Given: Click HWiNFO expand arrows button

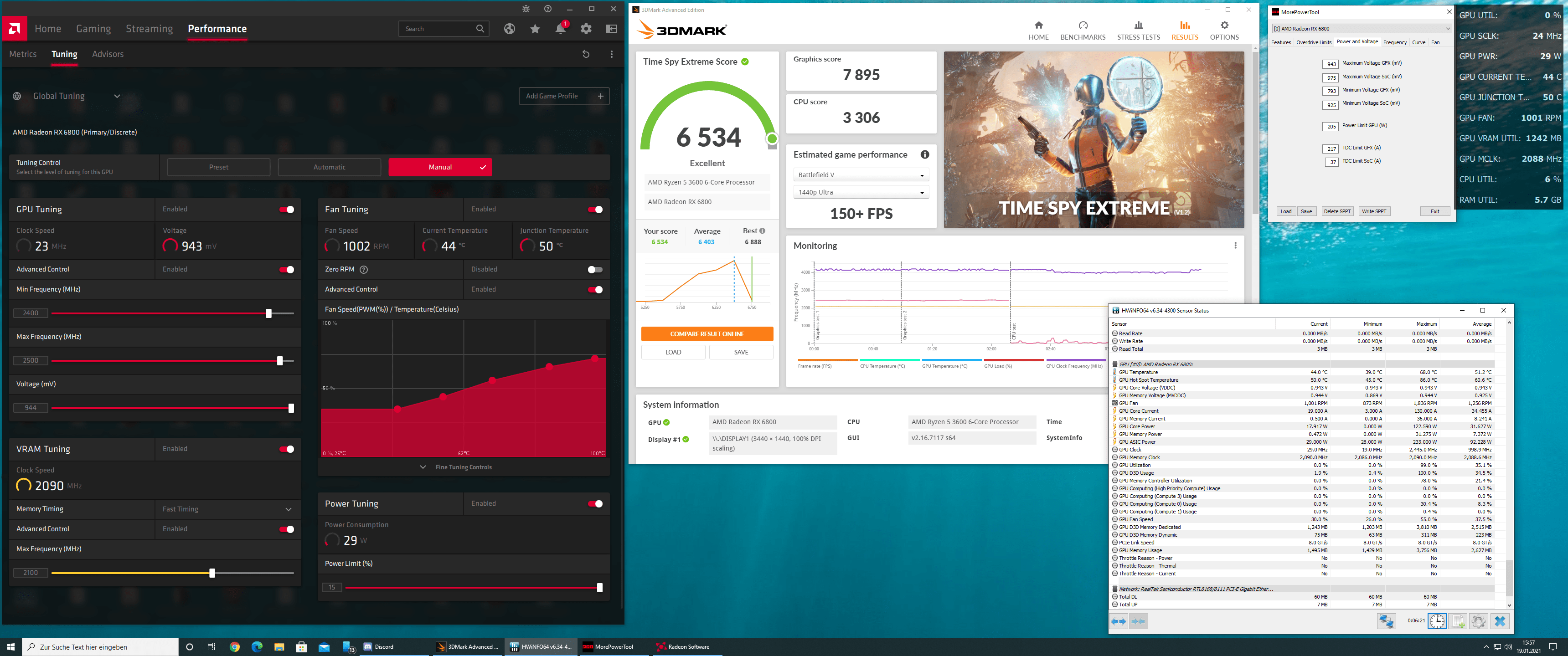Looking at the screenshot, I should (1119, 621).
